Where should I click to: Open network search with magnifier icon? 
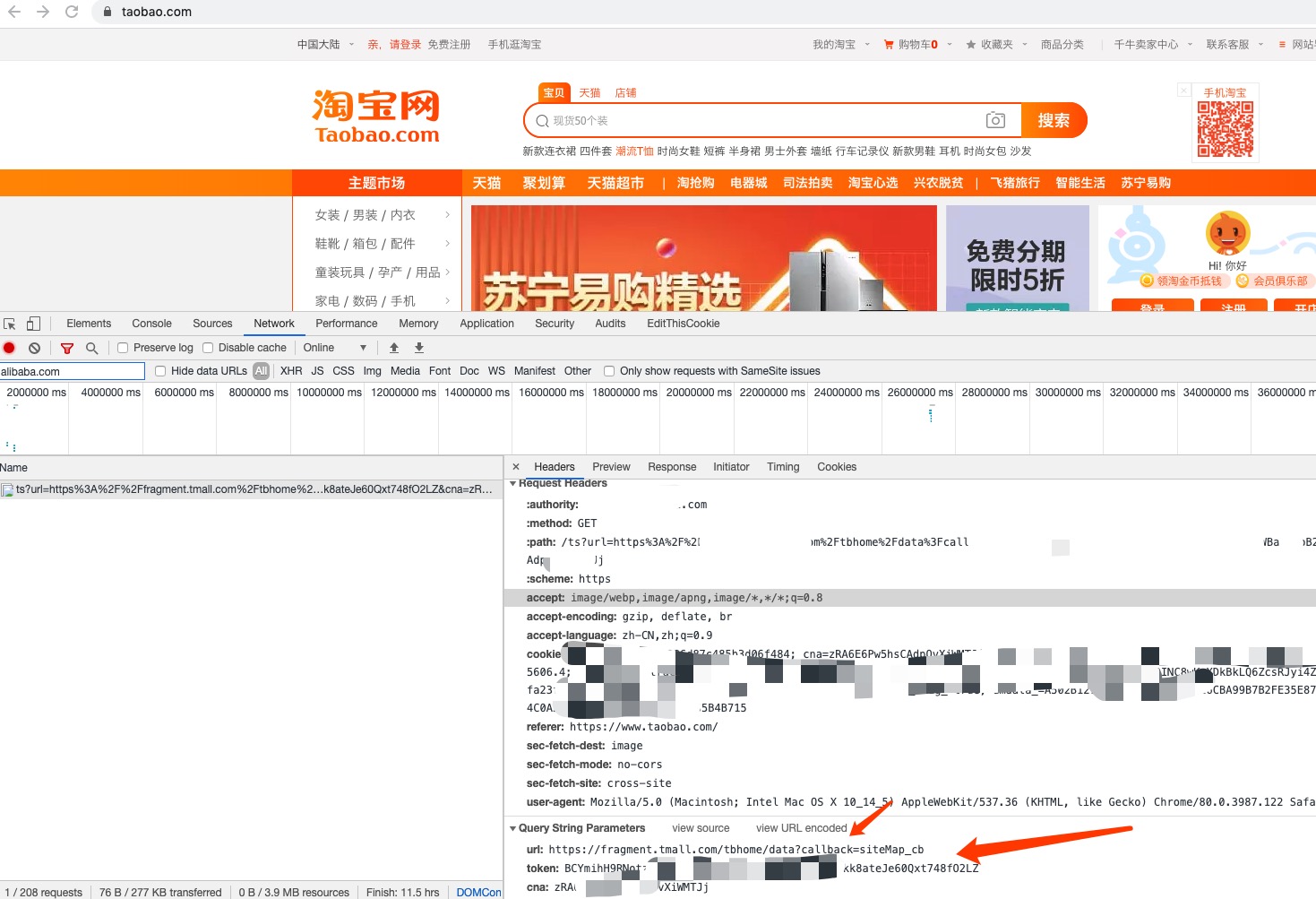[x=91, y=348]
